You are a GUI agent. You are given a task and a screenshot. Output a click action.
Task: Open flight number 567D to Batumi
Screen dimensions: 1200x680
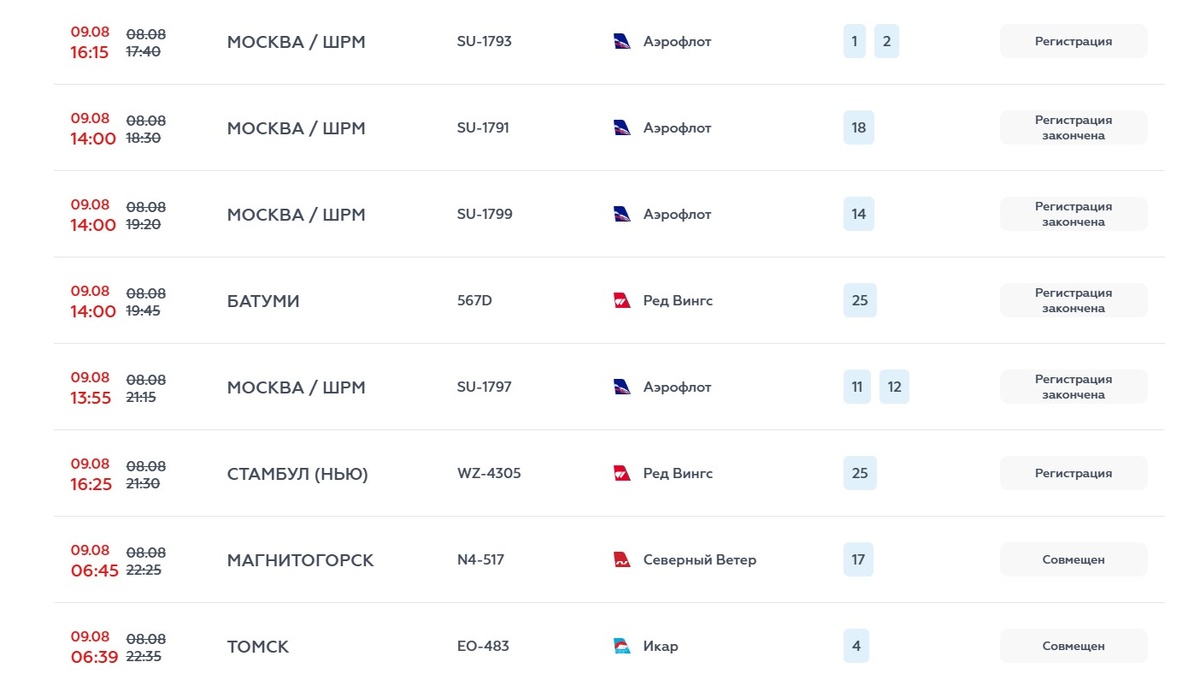(474, 301)
